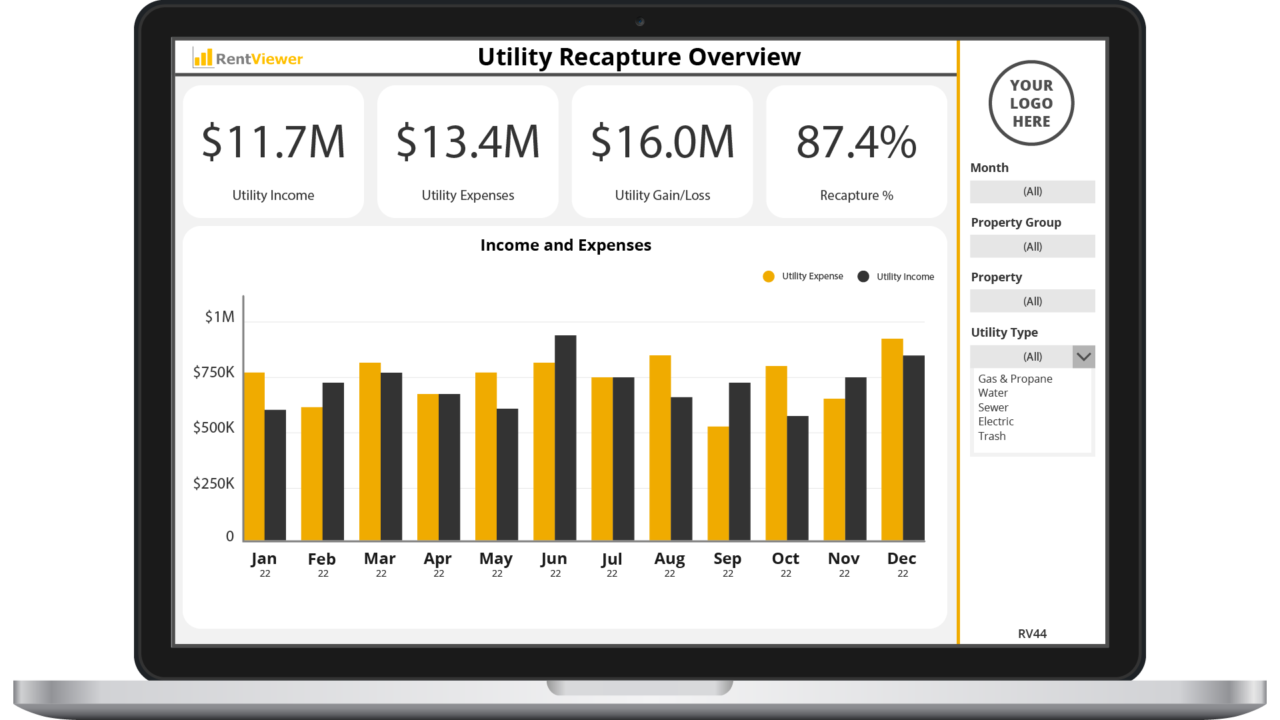Click the dark Utility Income legend dot
Screen dimensions: 1280x720
[865, 276]
